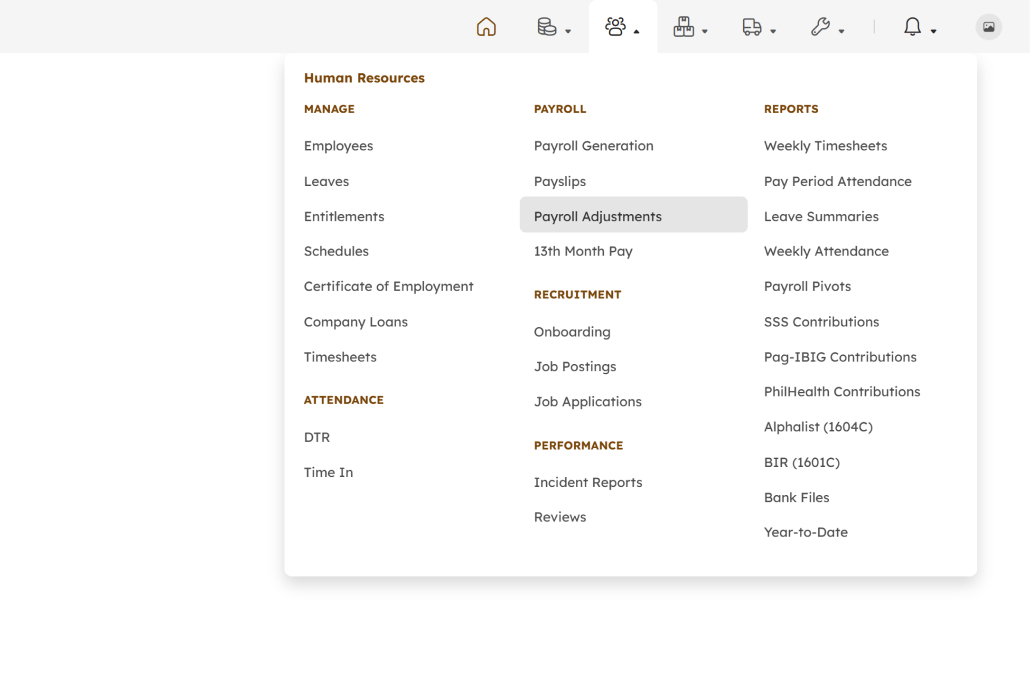Expand arrow beside the bell icon
The height and width of the screenshot is (695, 1030).
click(x=933, y=31)
